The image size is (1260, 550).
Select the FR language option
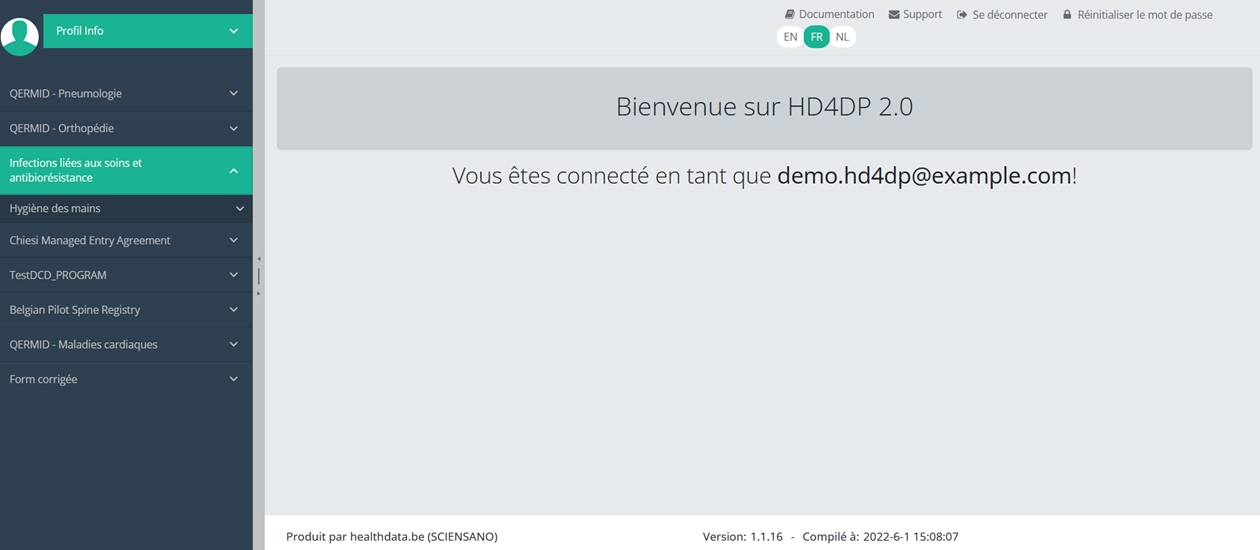coord(817,37)
